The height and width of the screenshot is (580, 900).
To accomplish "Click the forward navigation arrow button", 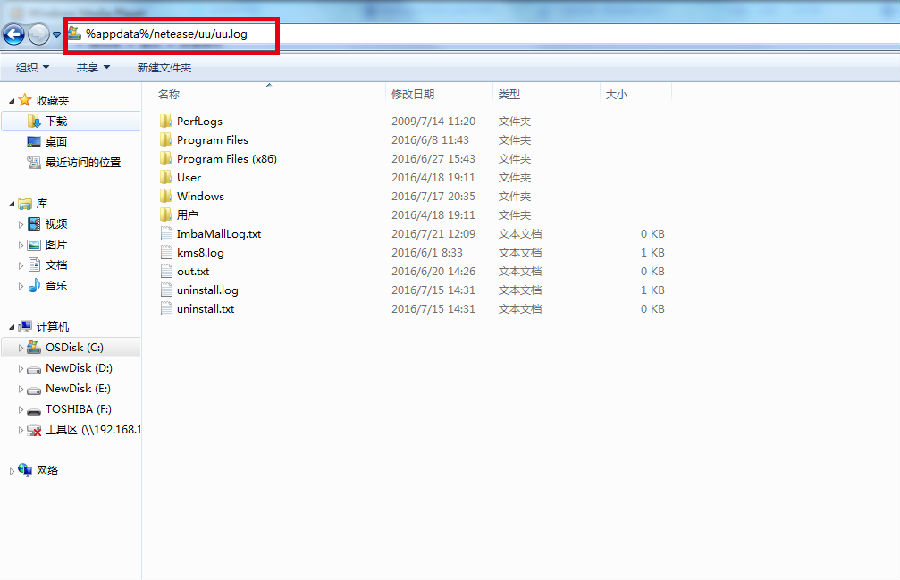I will coord(38,35).
